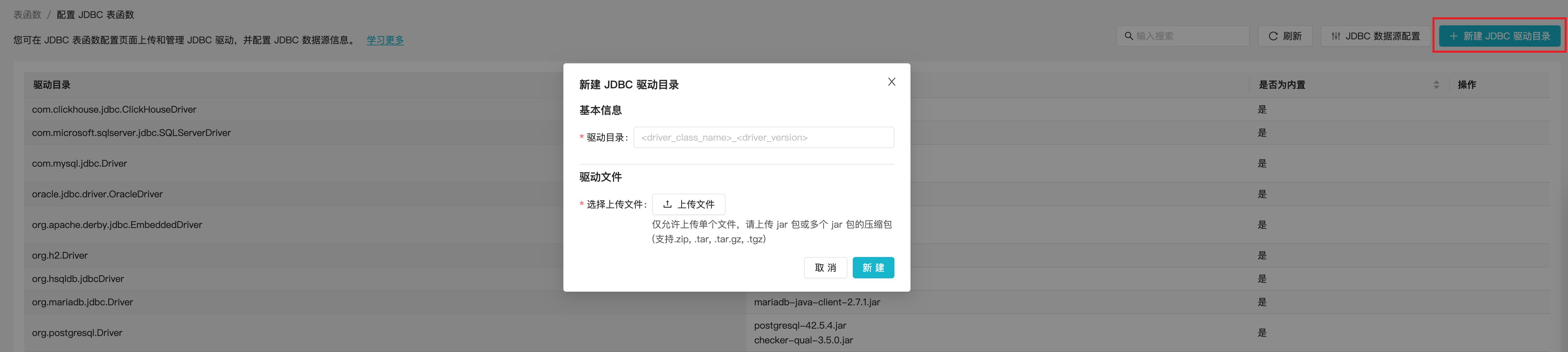Select org.h2.Driver entry

pyautogui.click(x=60, y=255)
